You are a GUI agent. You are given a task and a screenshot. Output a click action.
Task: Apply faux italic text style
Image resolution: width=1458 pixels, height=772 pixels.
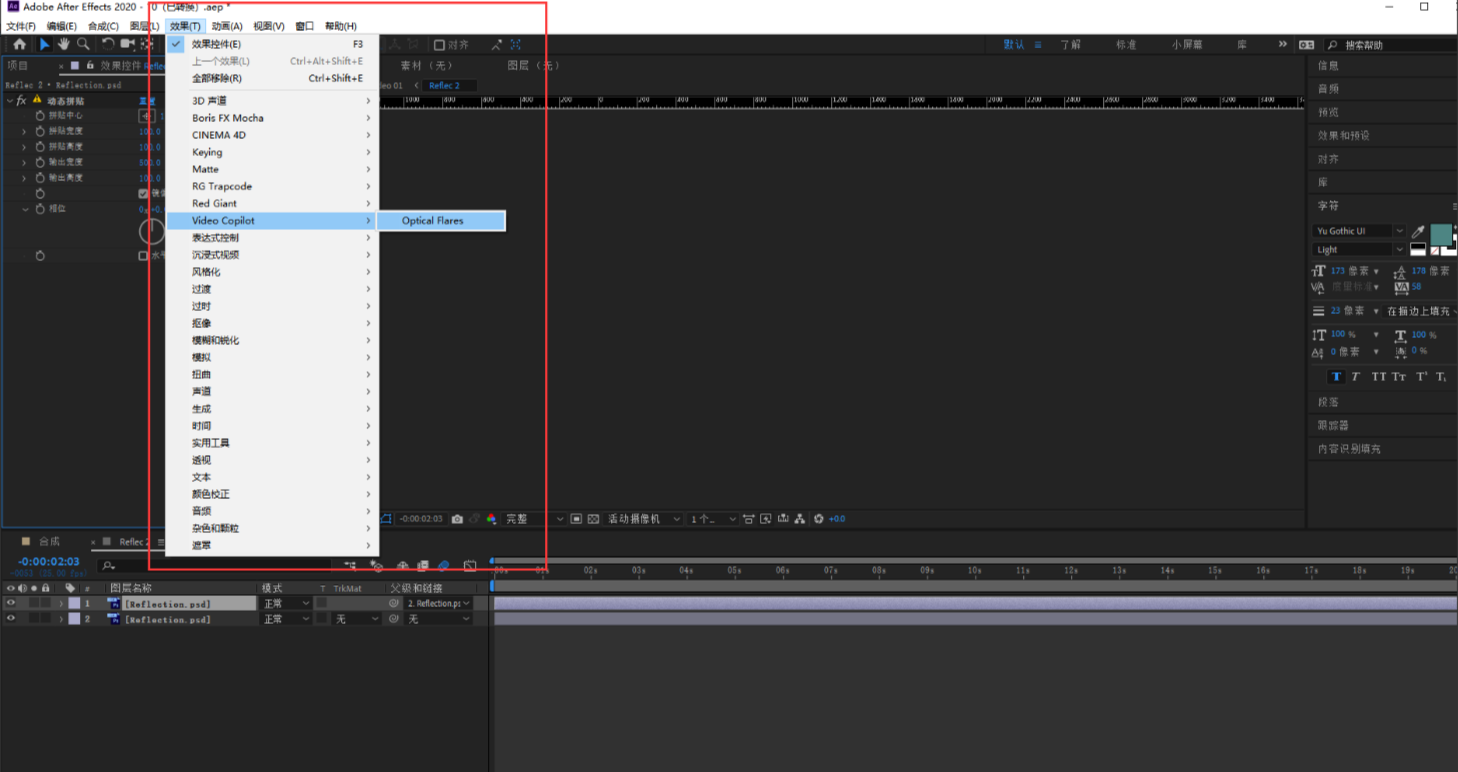(1356, 377)
